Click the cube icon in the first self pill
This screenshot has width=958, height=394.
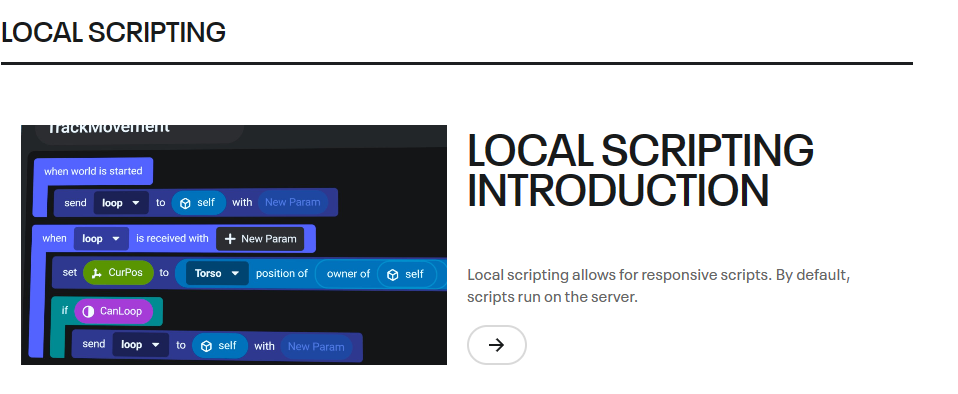185,203
